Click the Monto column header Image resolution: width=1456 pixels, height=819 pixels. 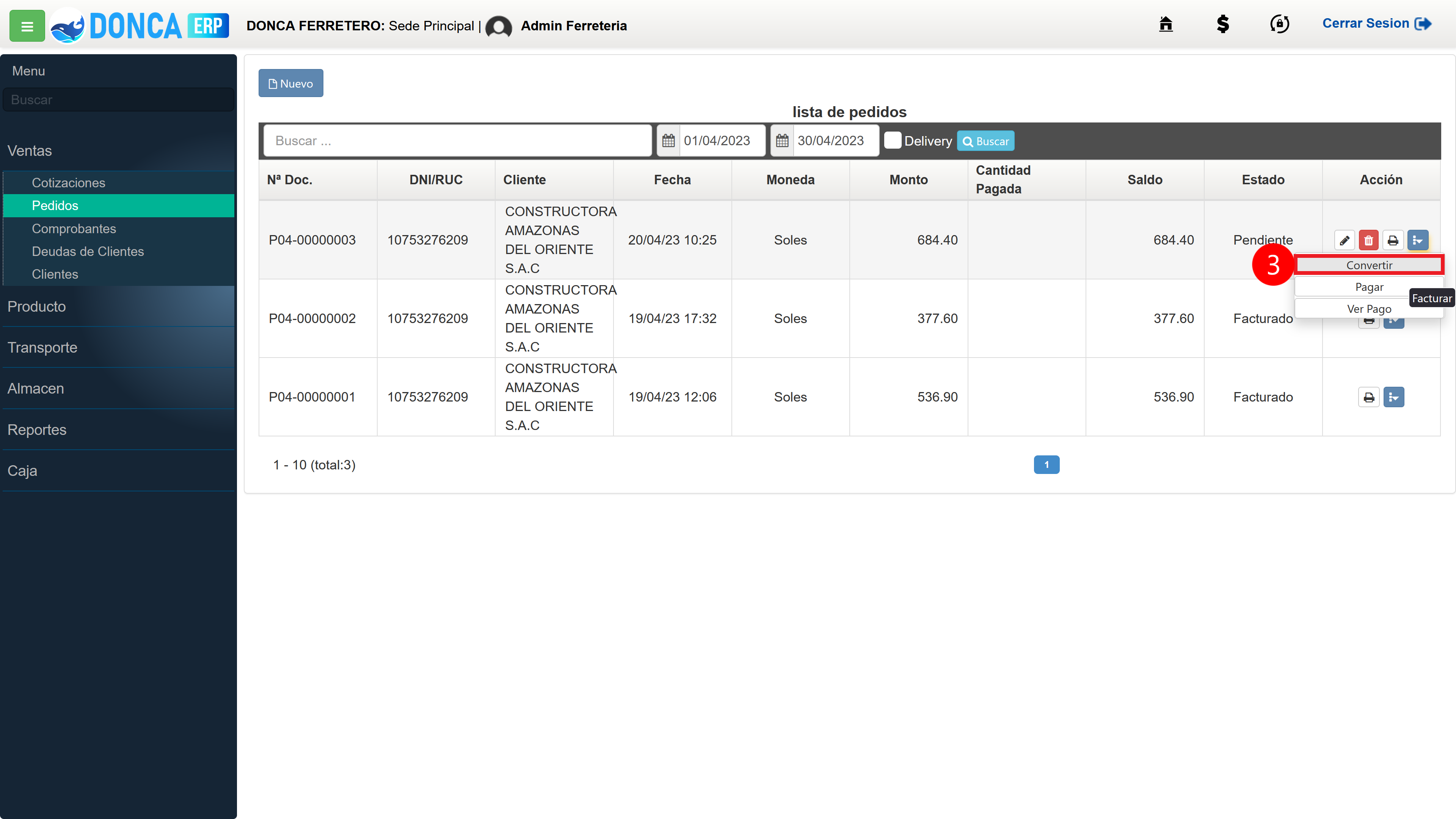pyautogui.click(x=908, y=180)
